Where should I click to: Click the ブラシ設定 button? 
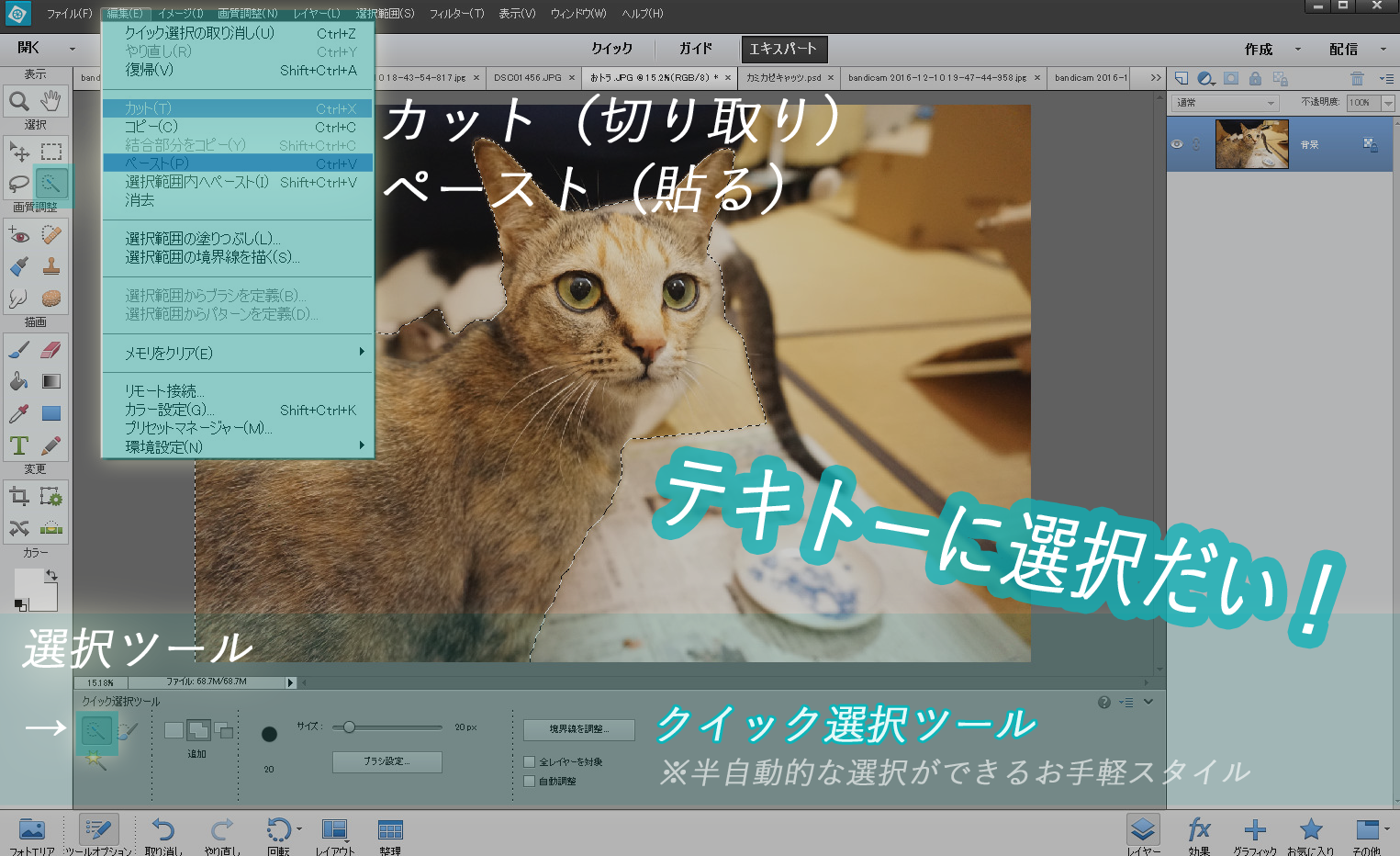coord(387,761)
